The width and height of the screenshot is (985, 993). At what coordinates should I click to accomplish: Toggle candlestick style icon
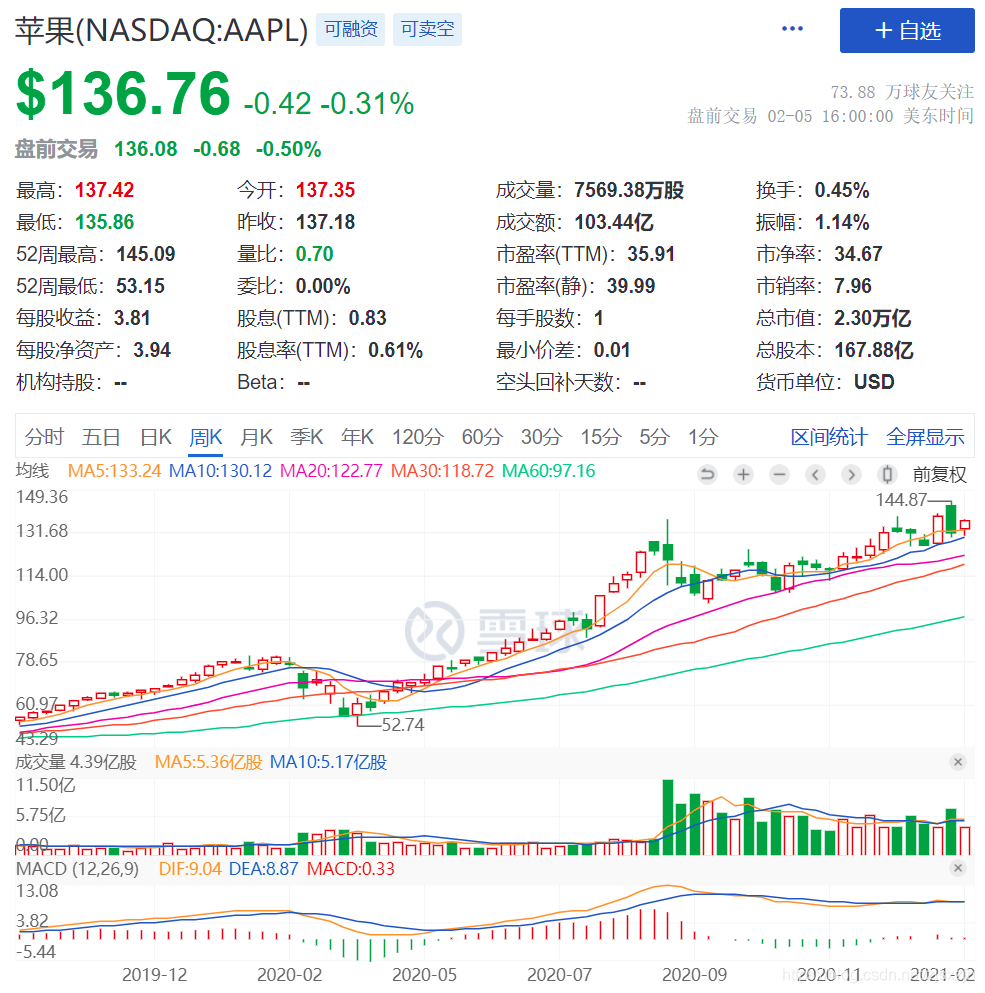pyautogui.click(x=887, y=474)
